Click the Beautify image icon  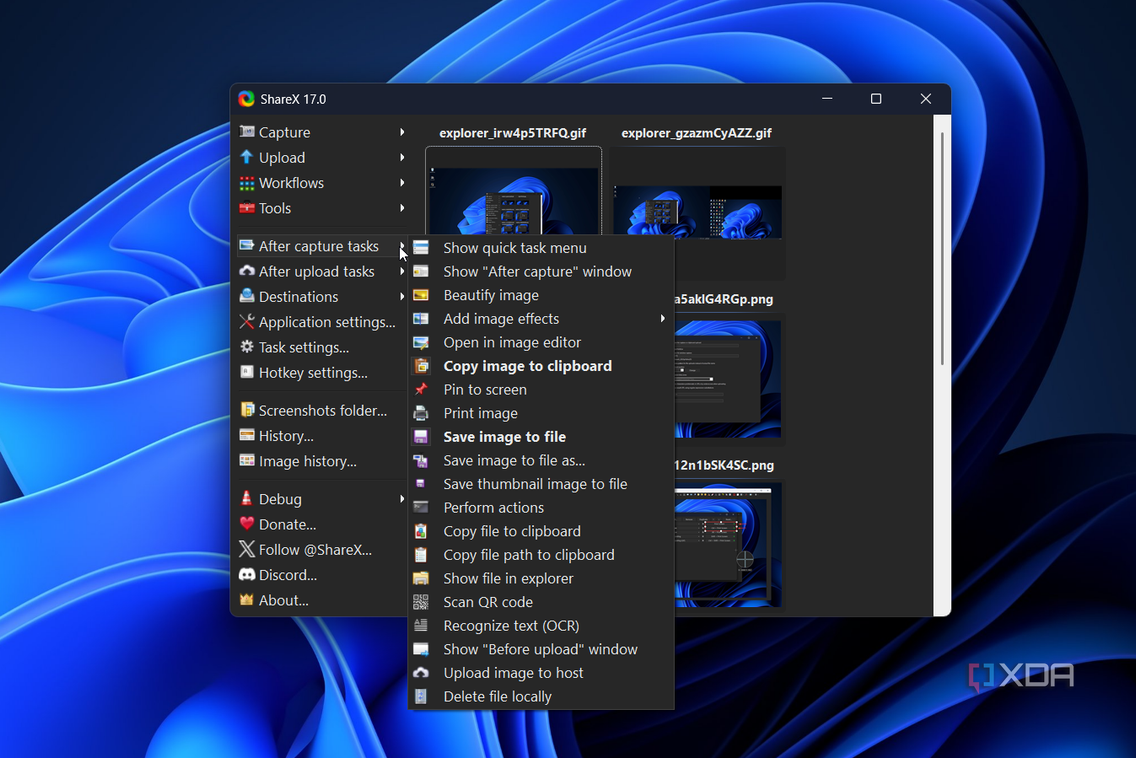(421, 295)
